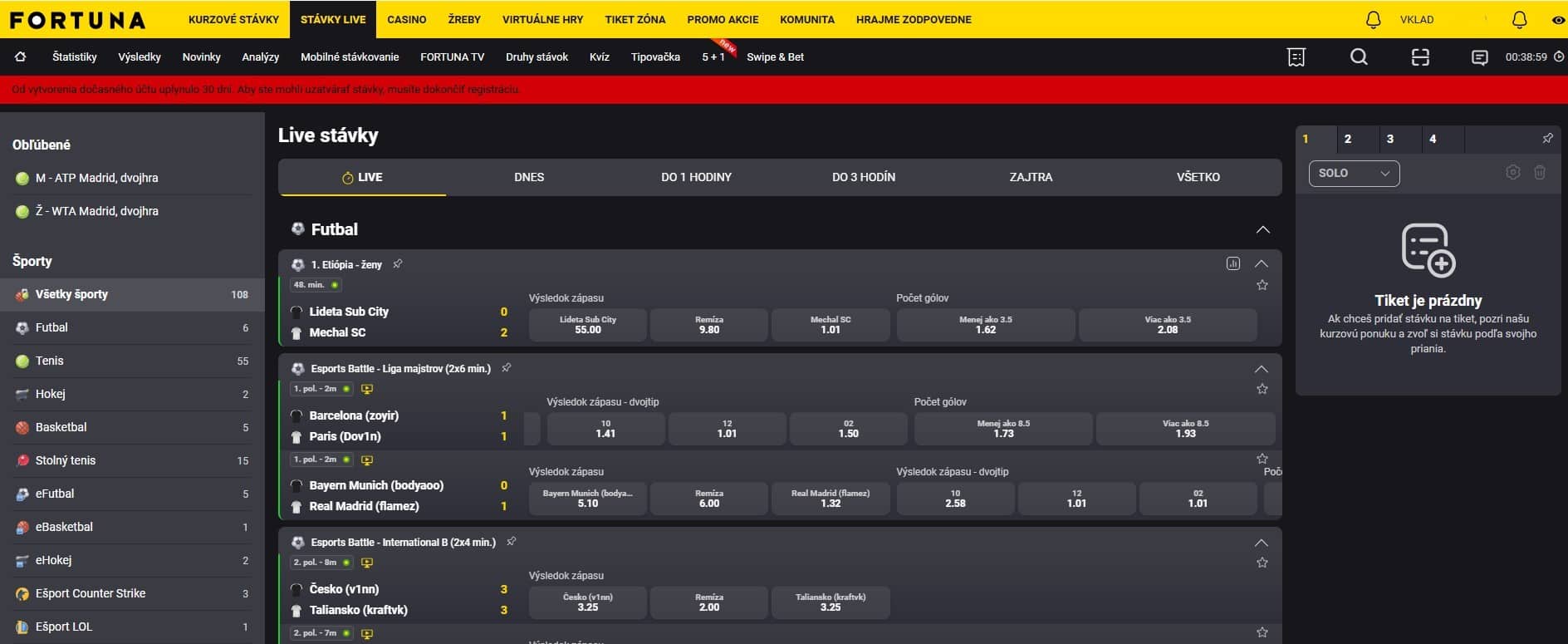
Task: Open Všetky športy sidebar entry
Action: click(x=133, y=294)
